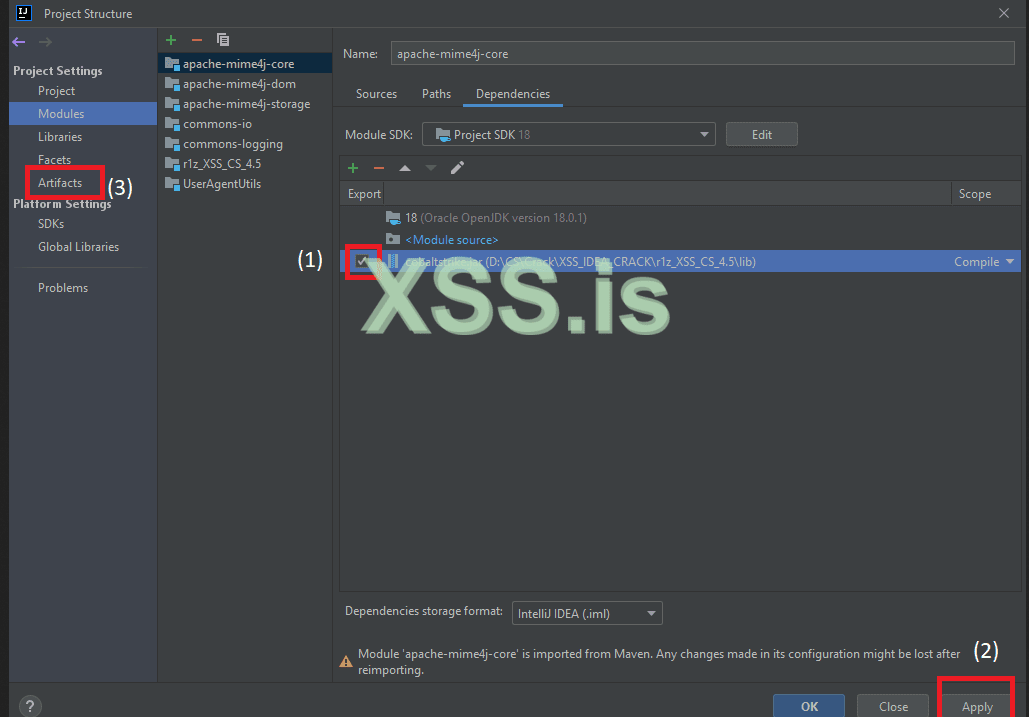The width and height of the screenshot is (1029, 717).
Task: Select the <Module source> entry
Action: coord(680,240)
